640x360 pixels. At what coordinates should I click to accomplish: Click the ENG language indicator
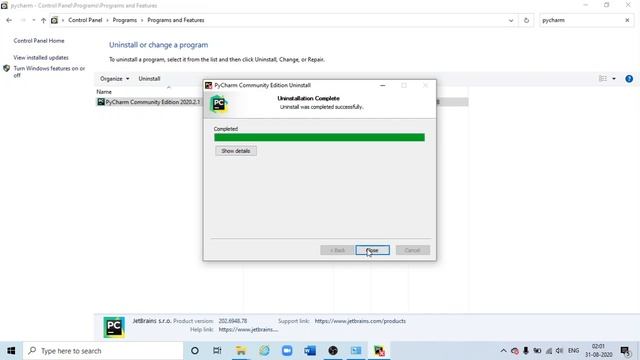(x=573, y=351)
